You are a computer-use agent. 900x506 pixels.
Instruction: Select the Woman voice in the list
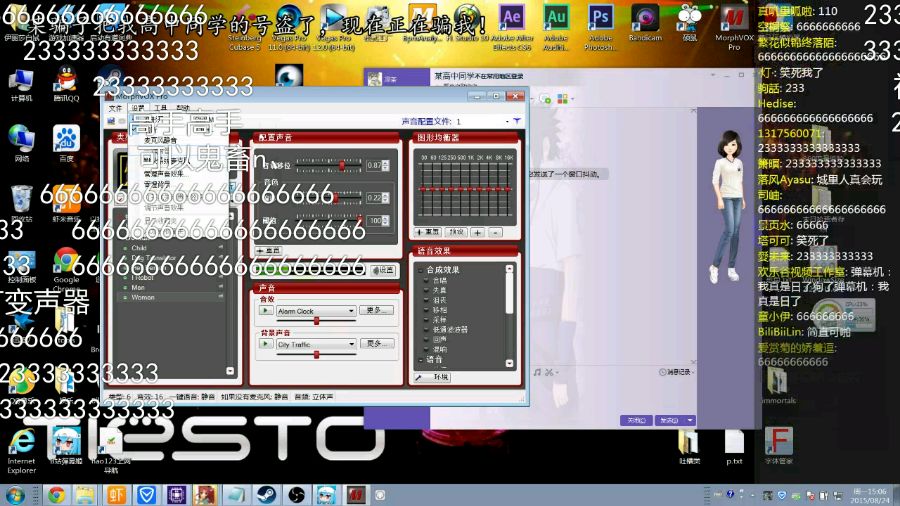(144, 297)
